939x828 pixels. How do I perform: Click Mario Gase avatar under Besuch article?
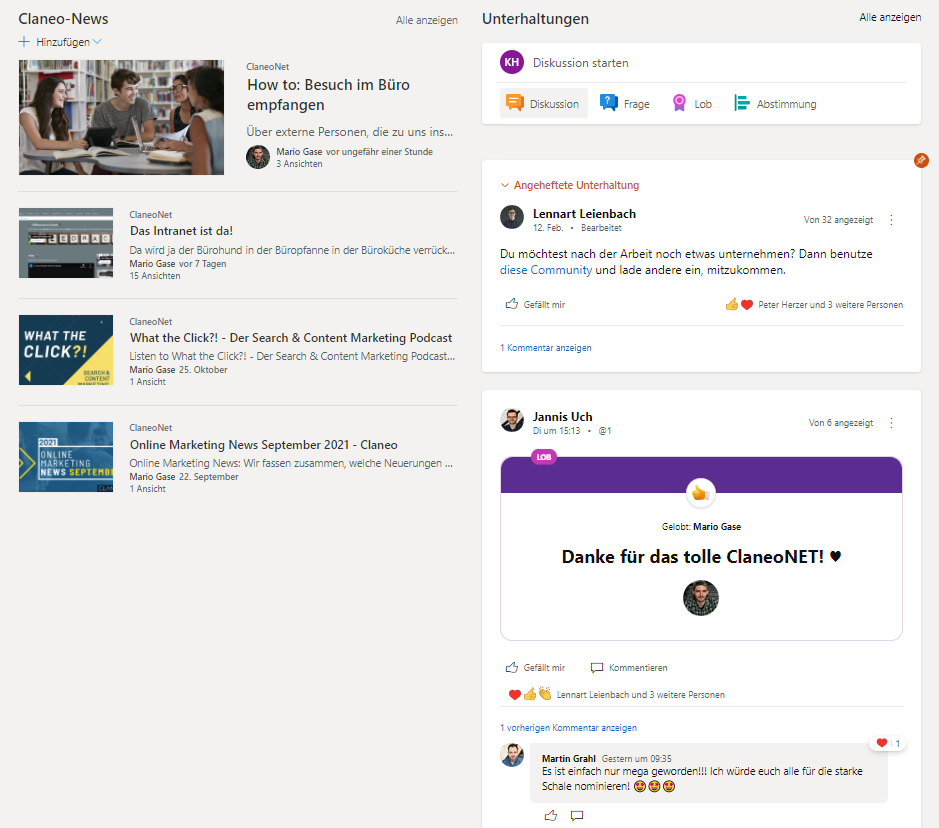(x=258, y=157)
